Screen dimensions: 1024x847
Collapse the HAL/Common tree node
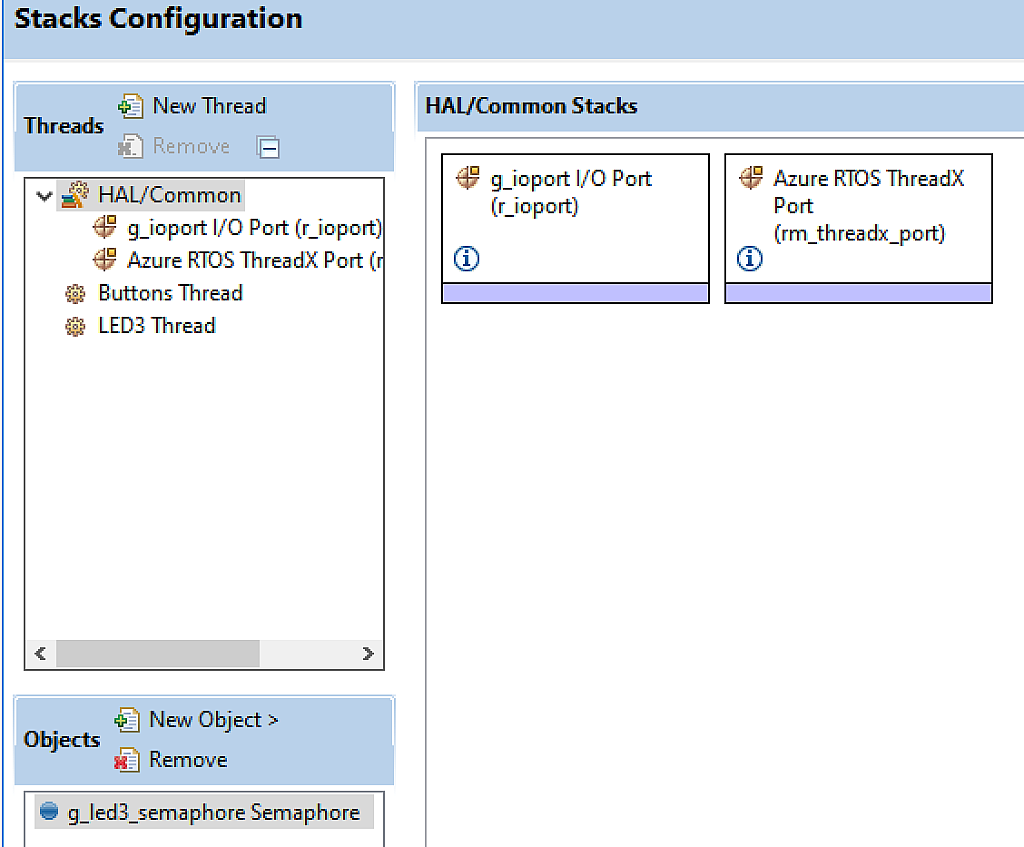pyautogui.click(x=42, y=194)
